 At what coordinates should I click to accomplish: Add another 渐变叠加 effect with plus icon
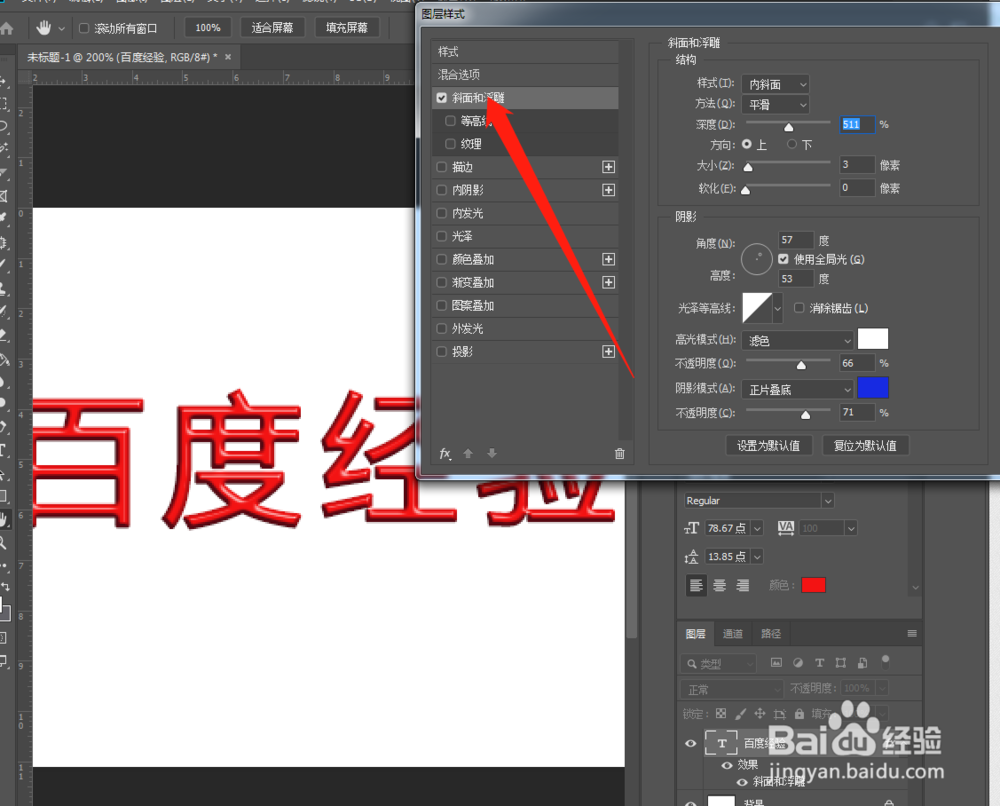[x=608, y=282]
